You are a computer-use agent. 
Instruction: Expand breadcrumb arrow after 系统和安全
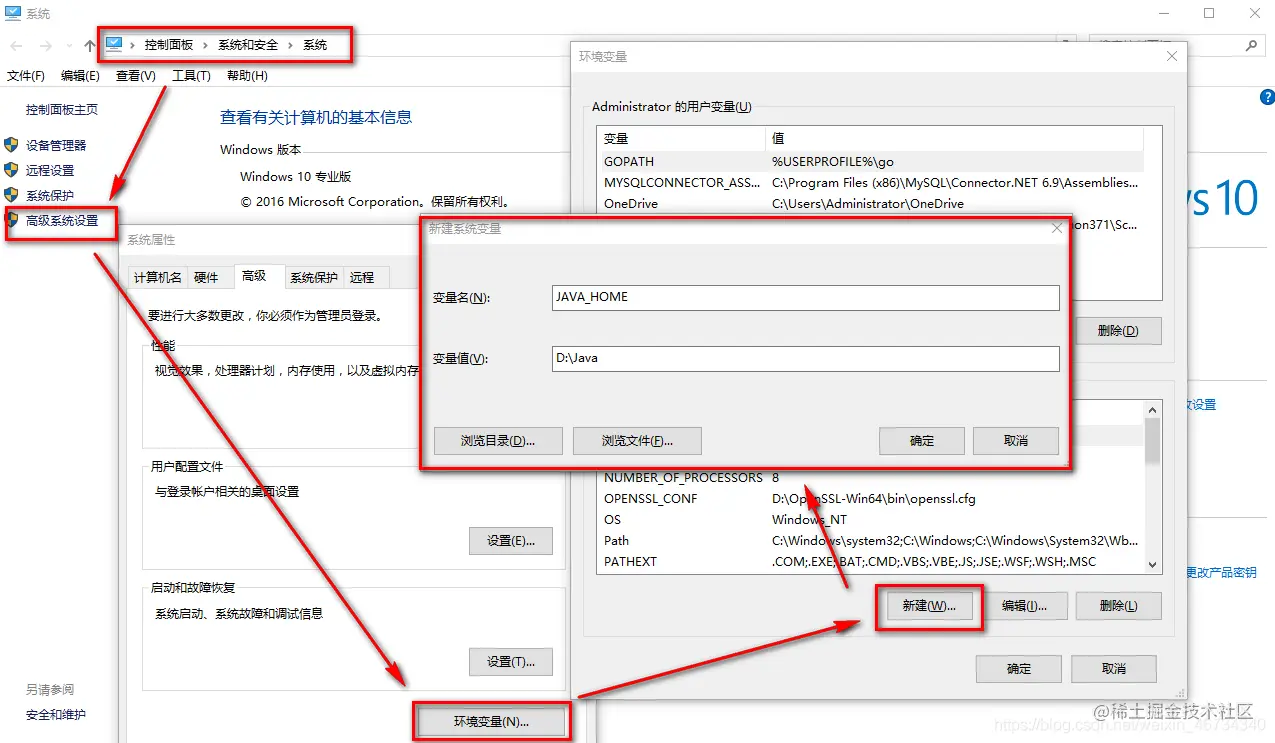click(x=292, y=45)
